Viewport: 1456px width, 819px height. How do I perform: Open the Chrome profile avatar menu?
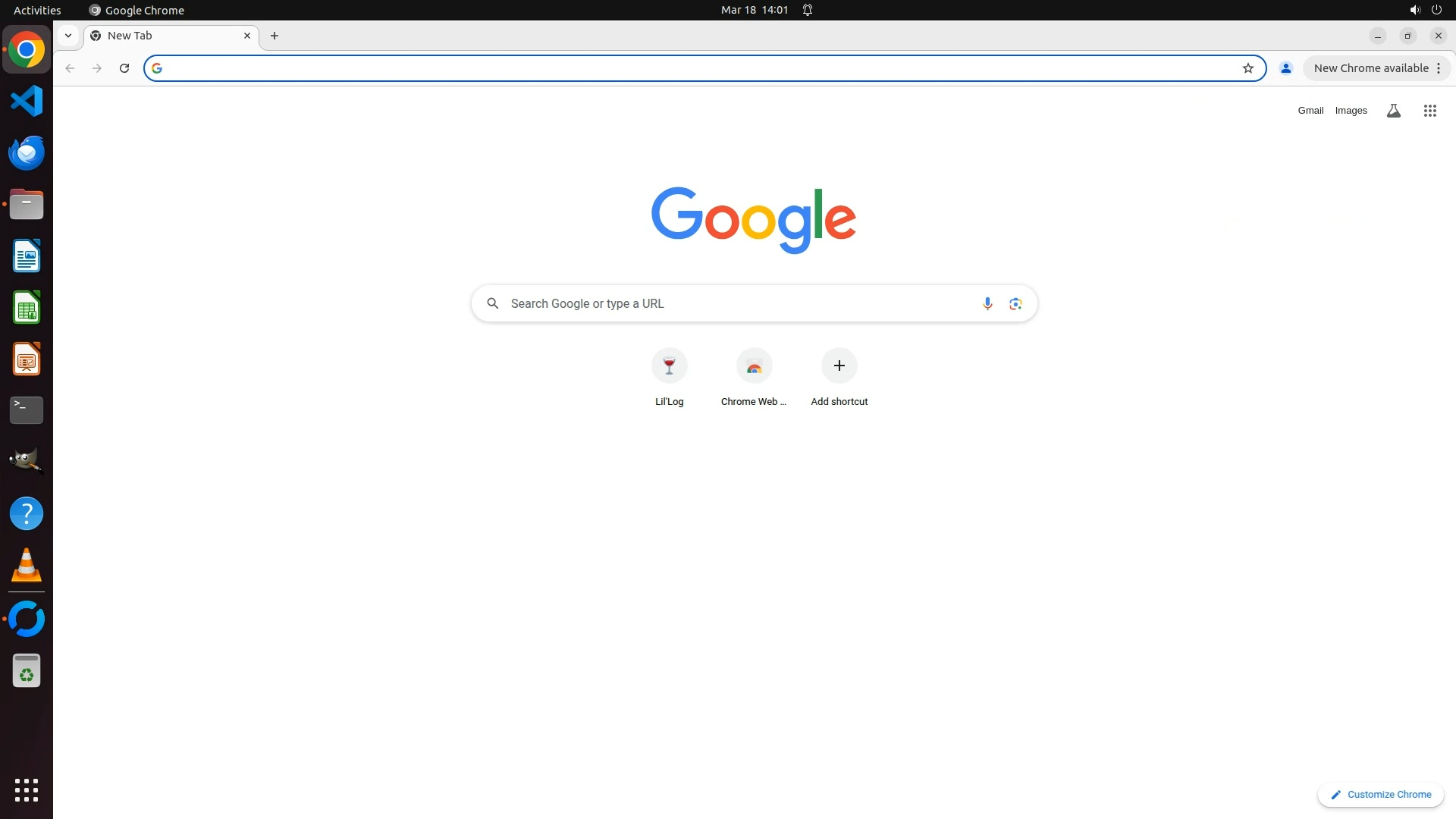[x=1285, y=68]
